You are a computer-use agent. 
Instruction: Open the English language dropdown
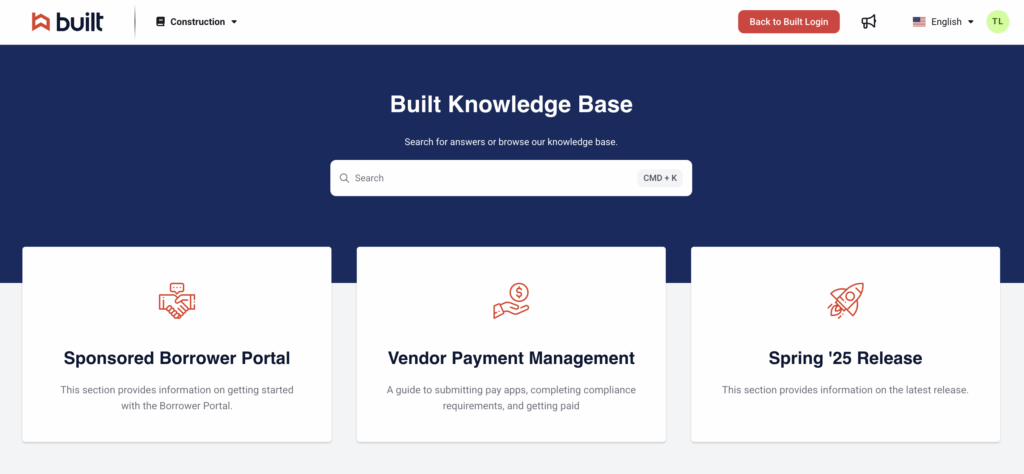(945, 22)
